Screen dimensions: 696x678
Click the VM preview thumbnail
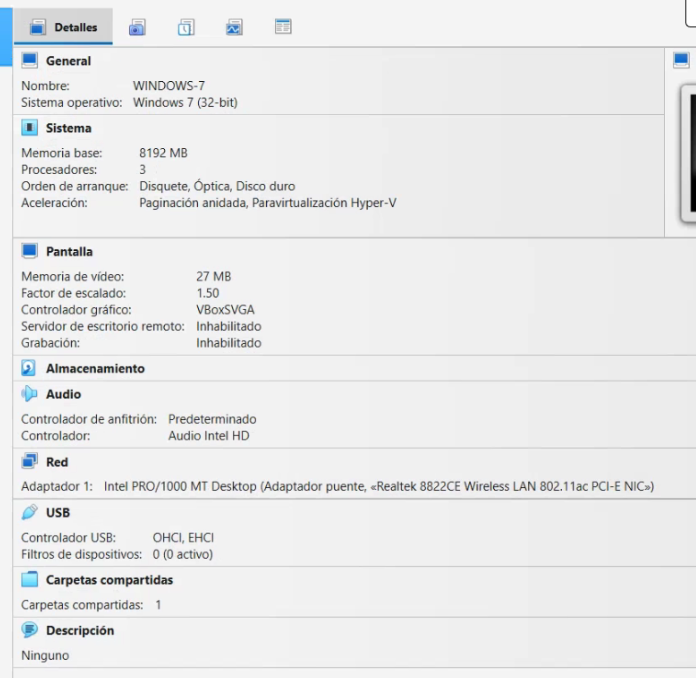click(689, 153)
